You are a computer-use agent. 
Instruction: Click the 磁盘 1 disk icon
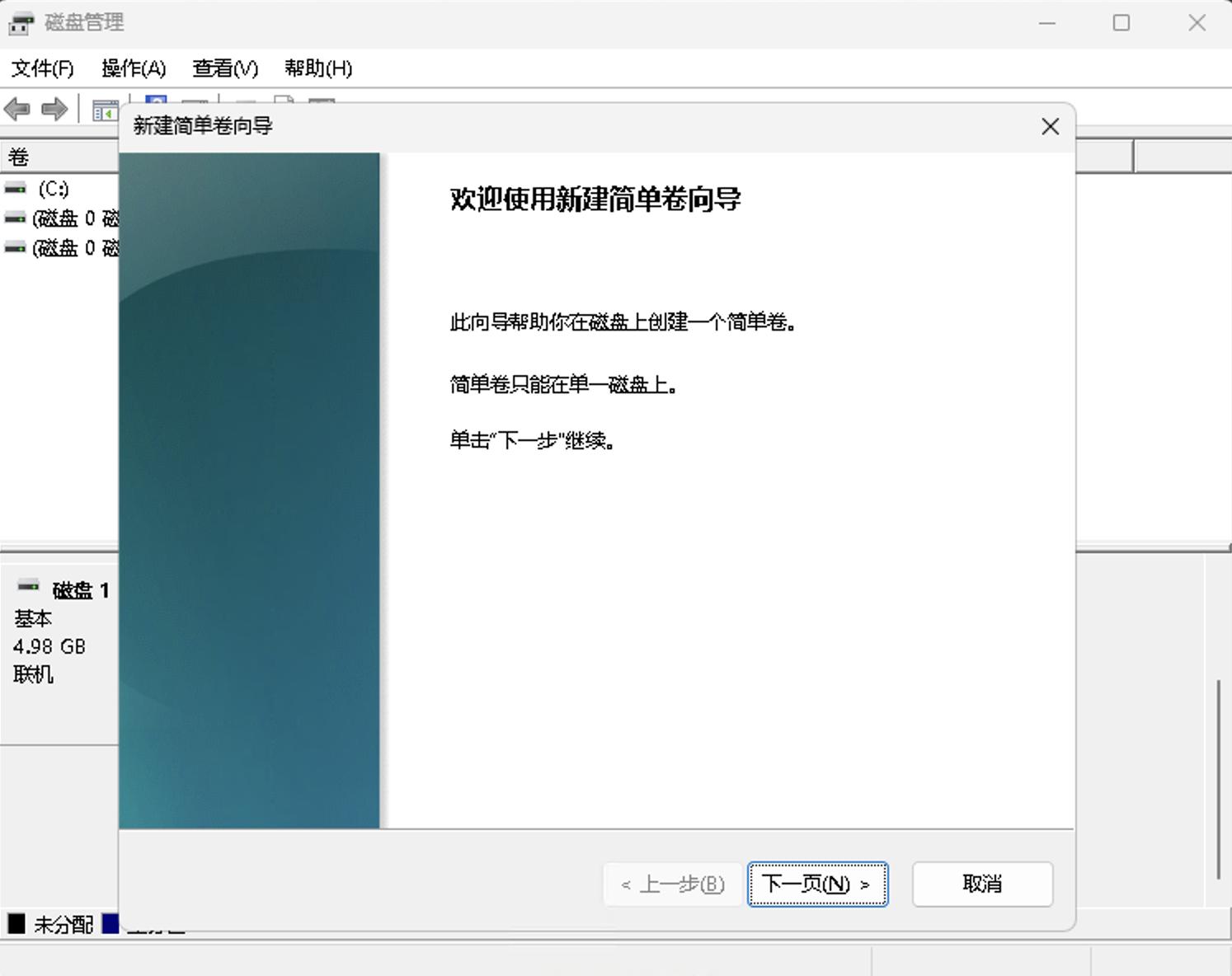tap(29, 587)
